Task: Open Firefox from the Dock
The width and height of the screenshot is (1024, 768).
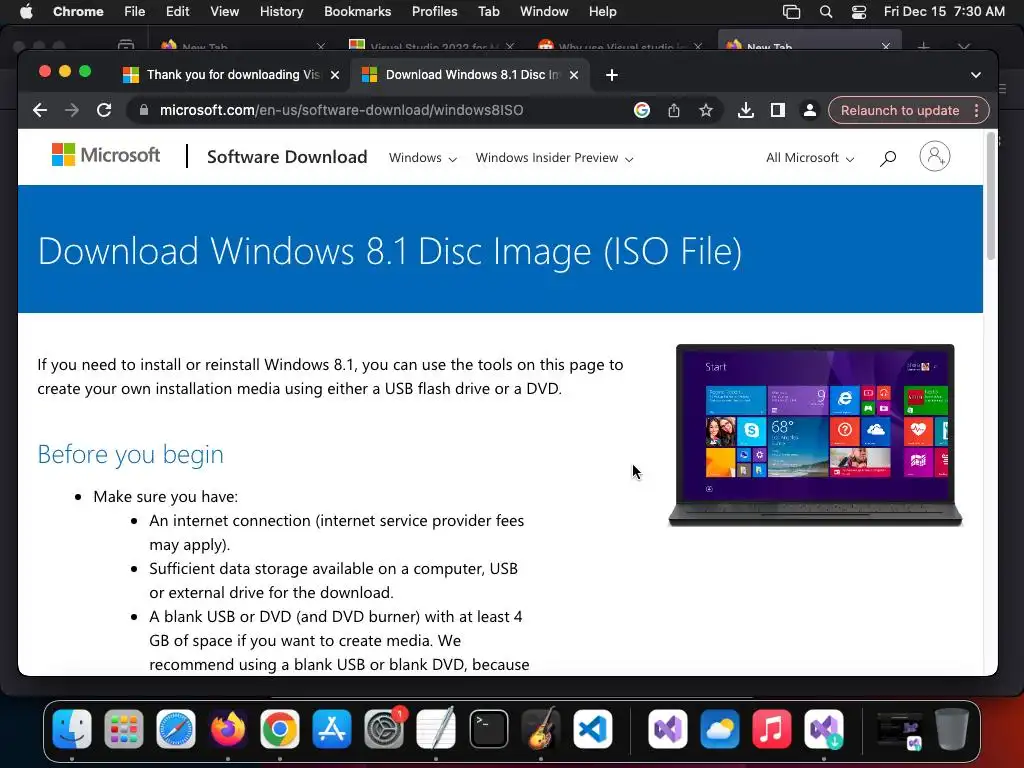Action: [228, 729]
